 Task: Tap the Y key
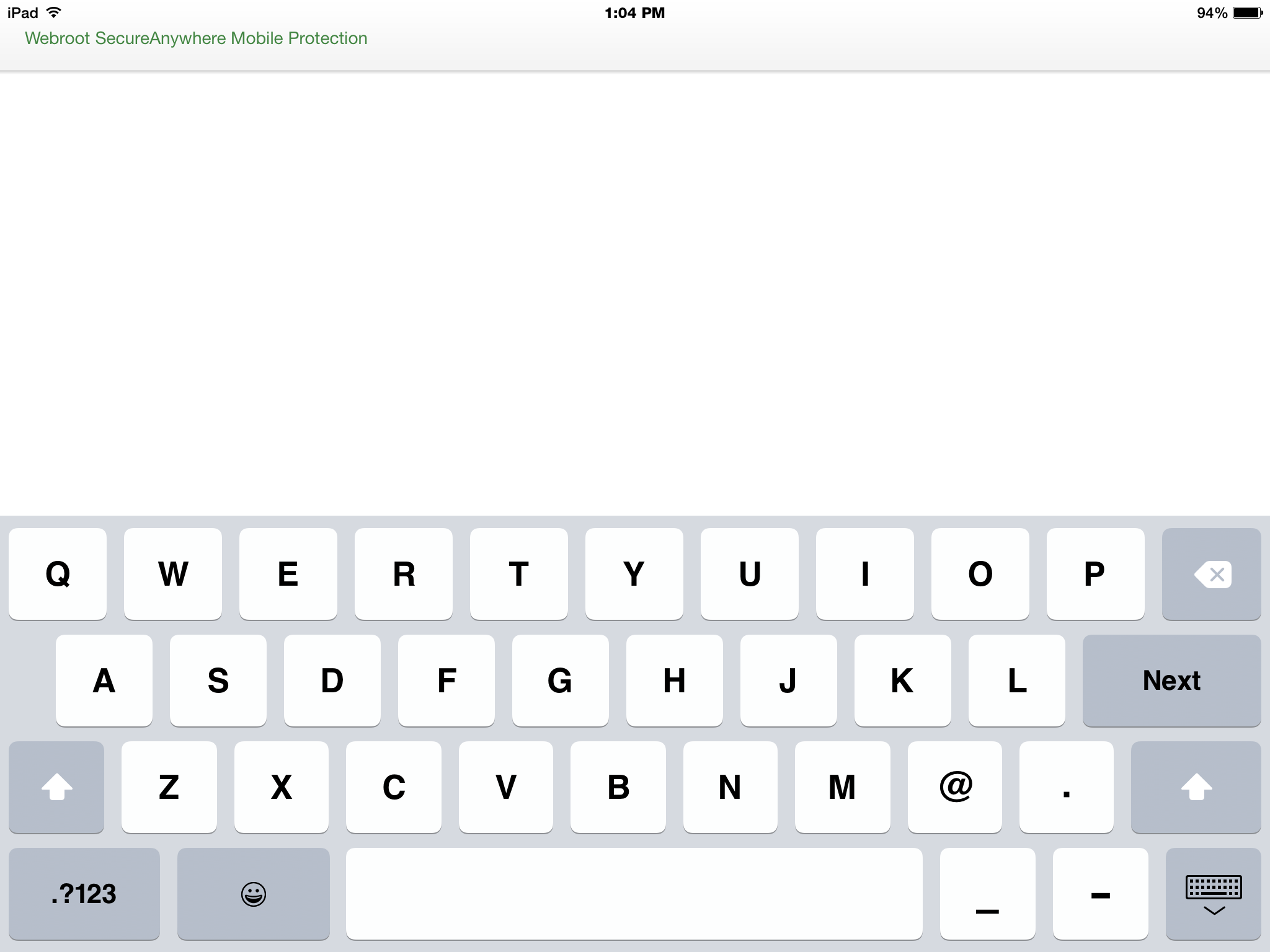coord(634,574)
